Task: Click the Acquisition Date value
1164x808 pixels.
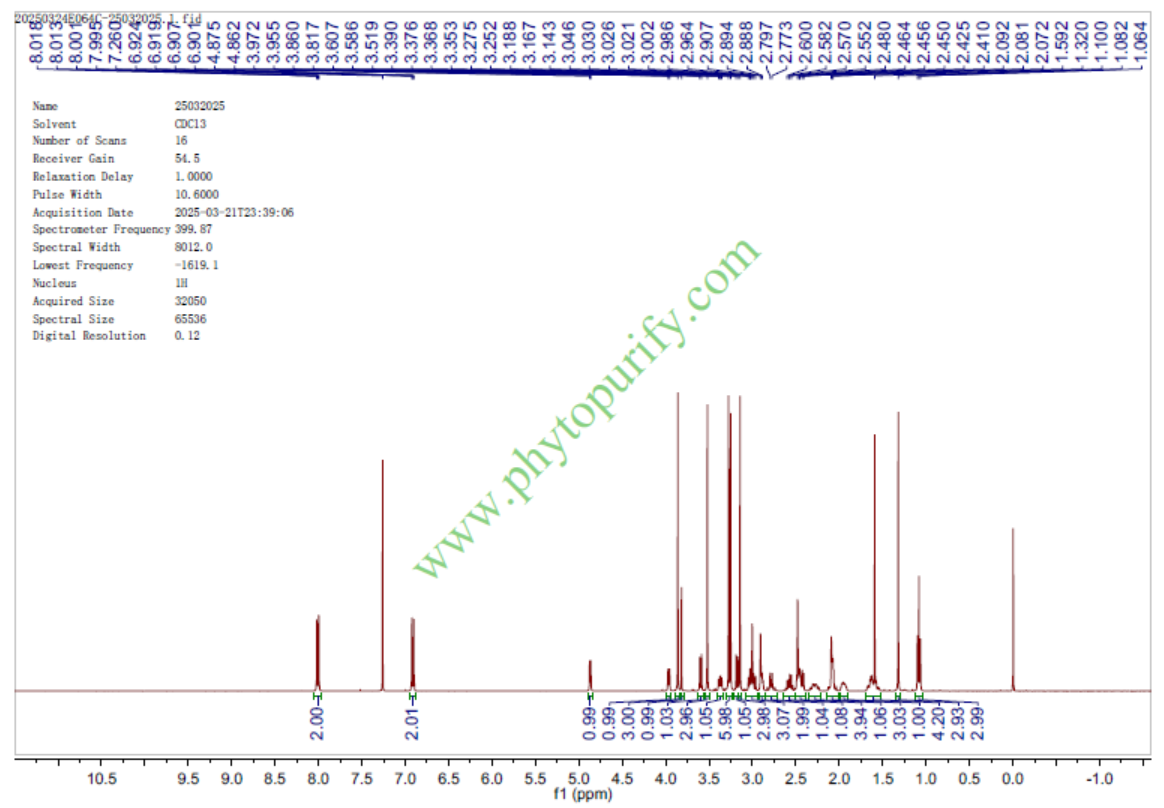Action: [x=233, y=213]
